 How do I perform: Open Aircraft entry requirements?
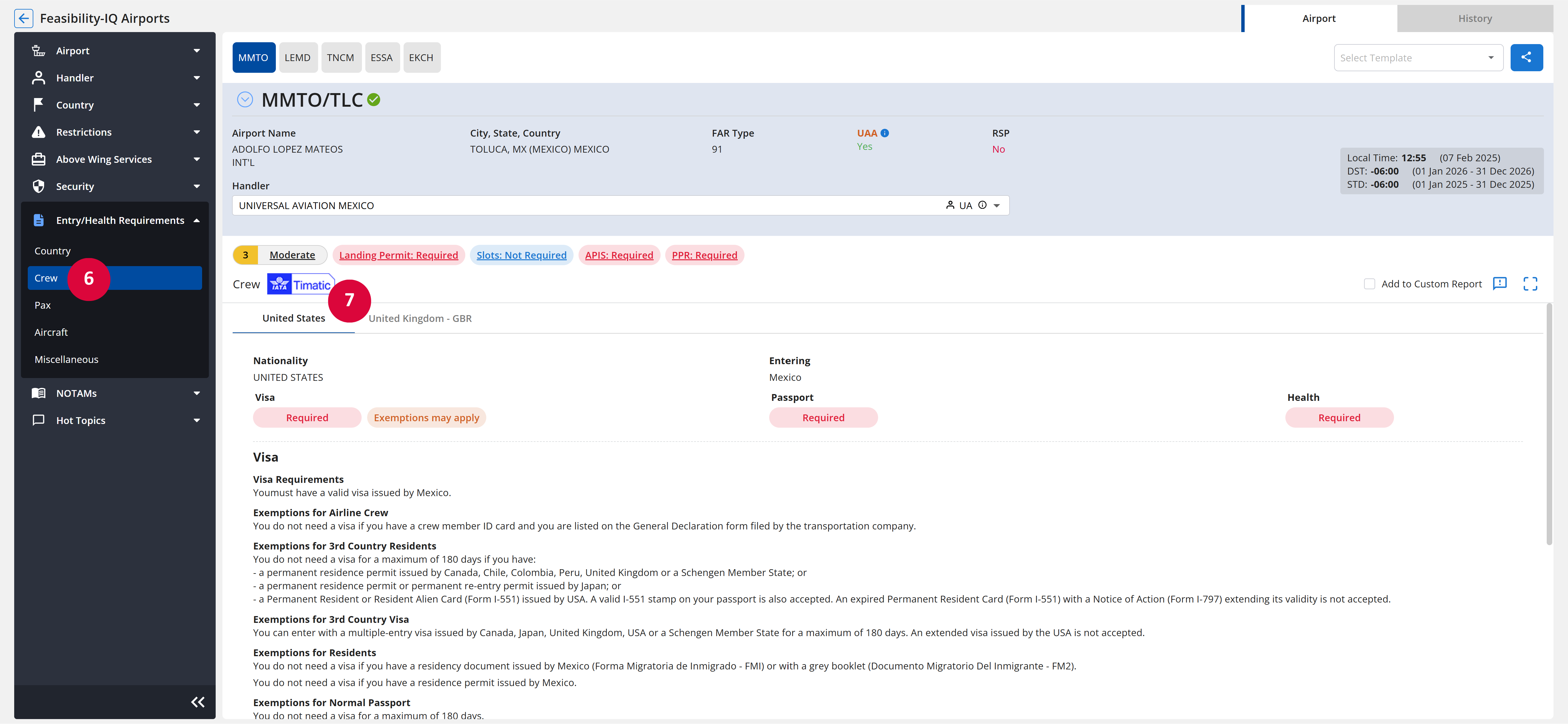[x=114, y=332]
